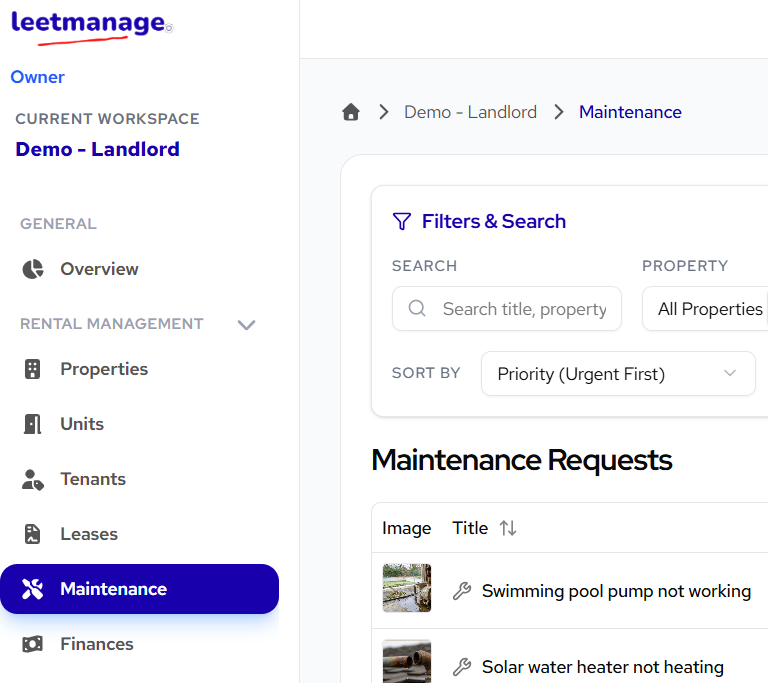Click the Sort By dropdown chevron arrow

point(730,373)
